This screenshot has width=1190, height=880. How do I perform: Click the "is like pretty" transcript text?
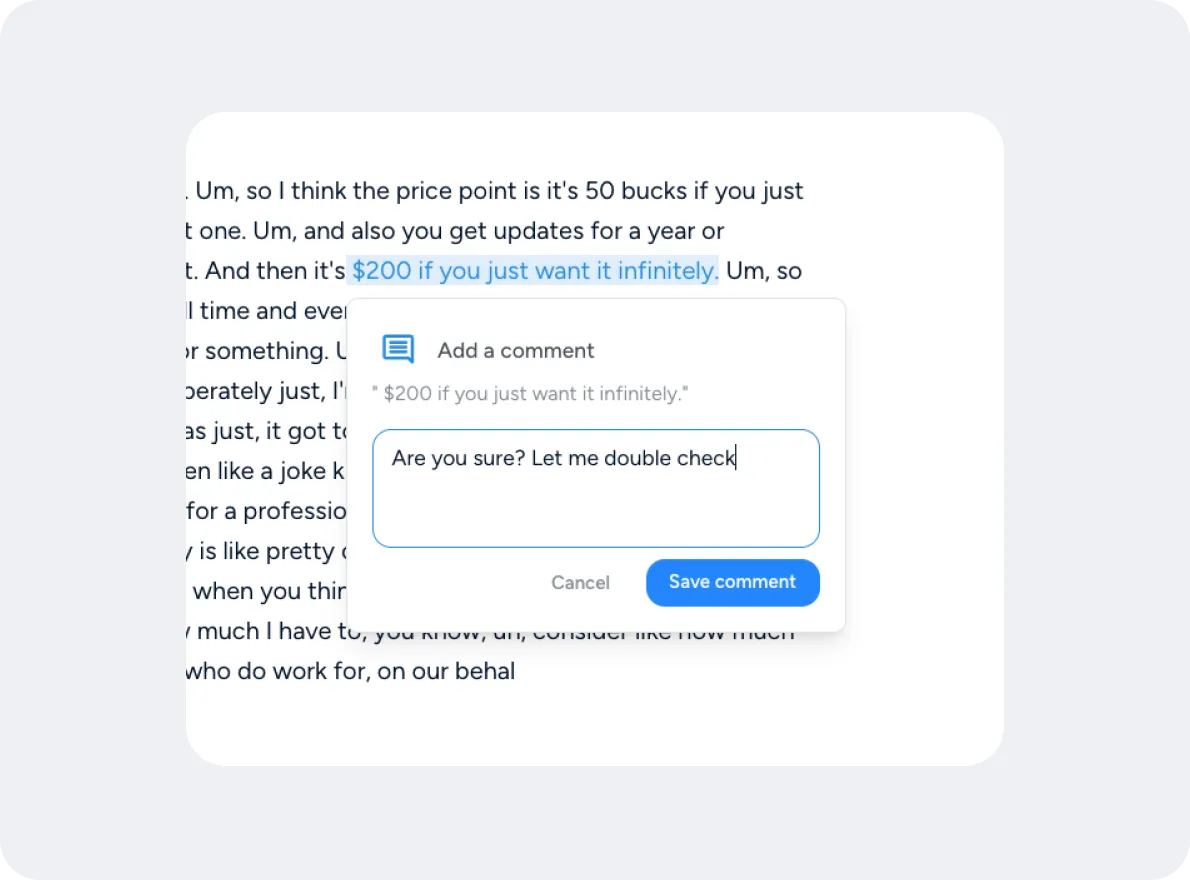(x=266, y=551)
